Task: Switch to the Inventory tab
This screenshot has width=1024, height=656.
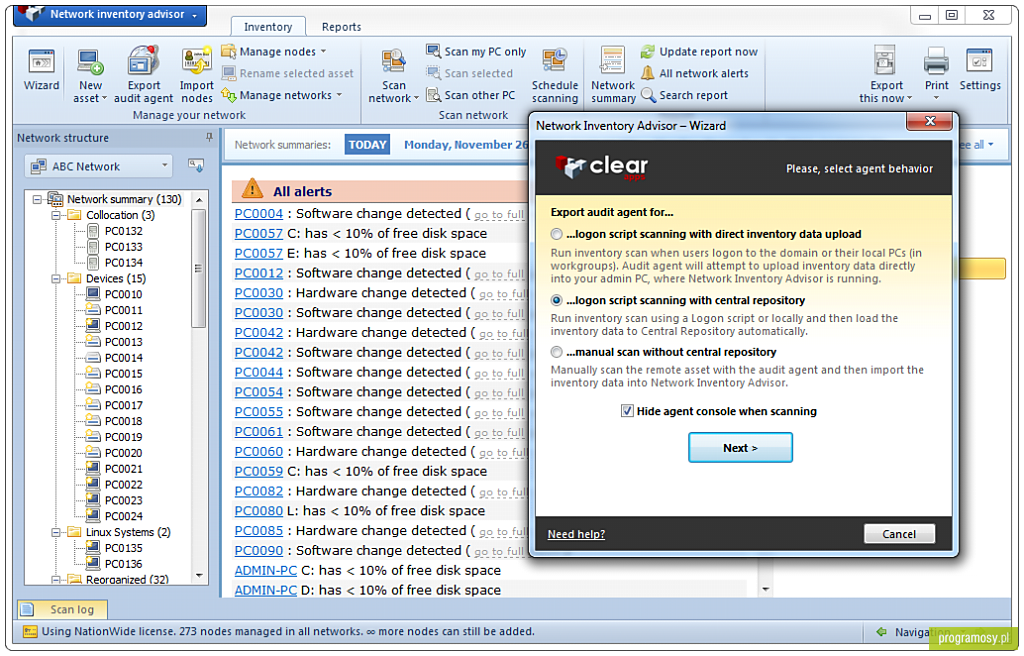Action: click(268, 27)
